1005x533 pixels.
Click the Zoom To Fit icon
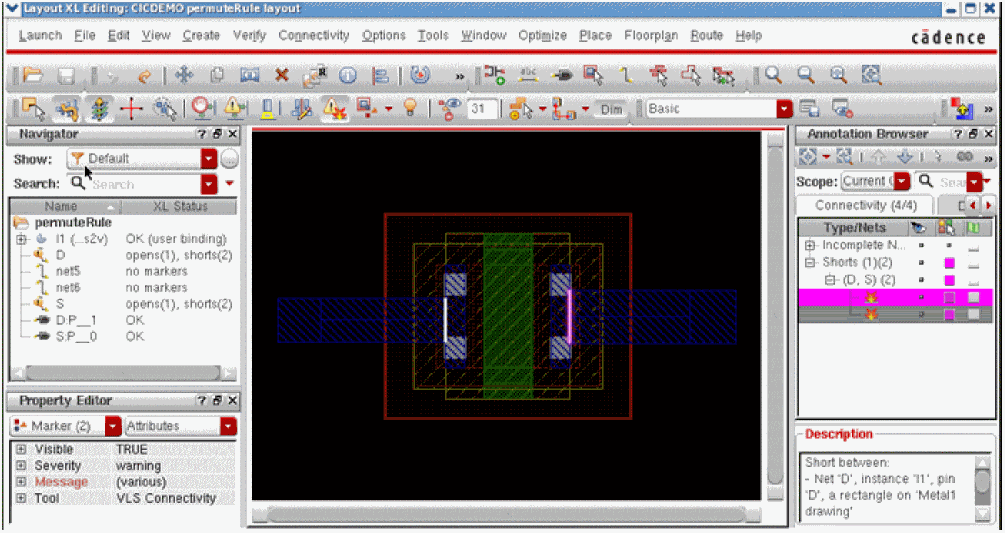(x=871, y=76)
